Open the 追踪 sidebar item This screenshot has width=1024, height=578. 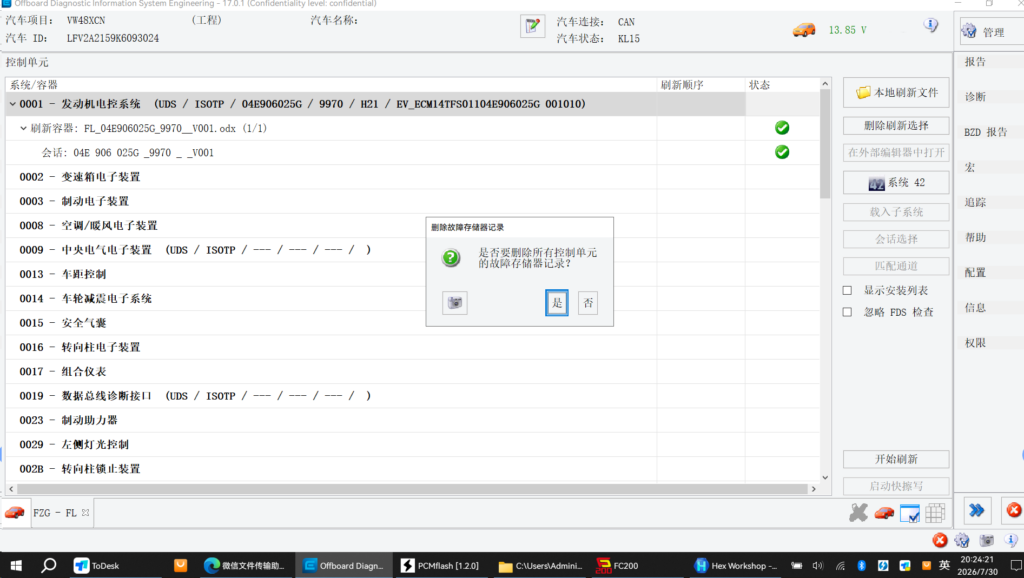[975, 202]
